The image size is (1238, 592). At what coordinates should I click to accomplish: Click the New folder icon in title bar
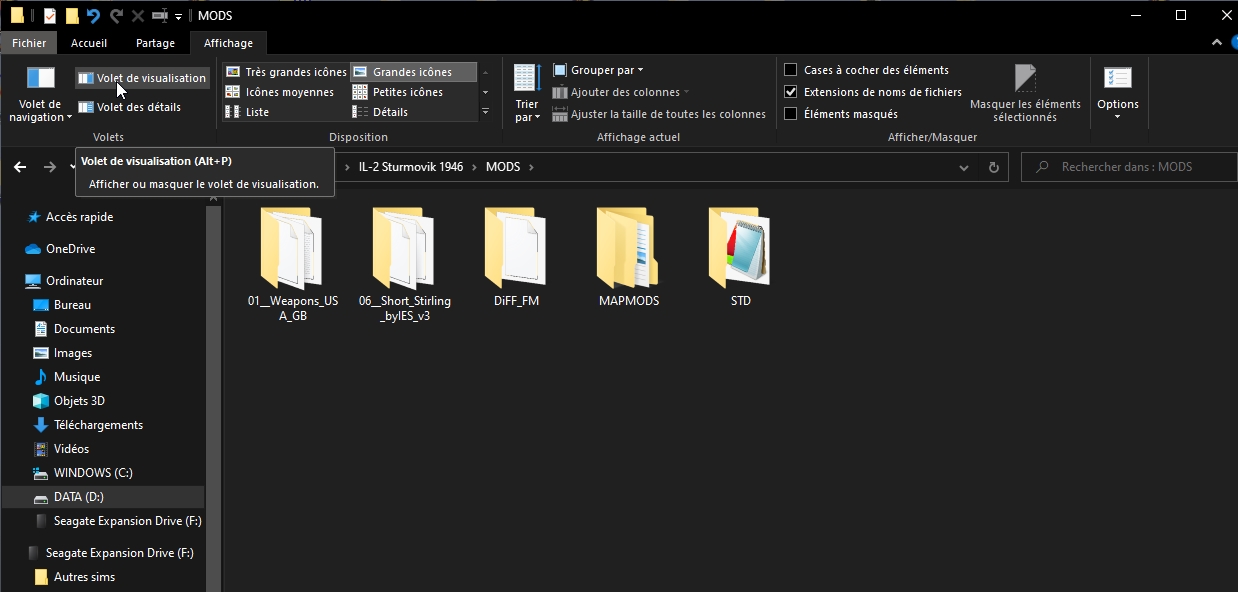point(72,16)
